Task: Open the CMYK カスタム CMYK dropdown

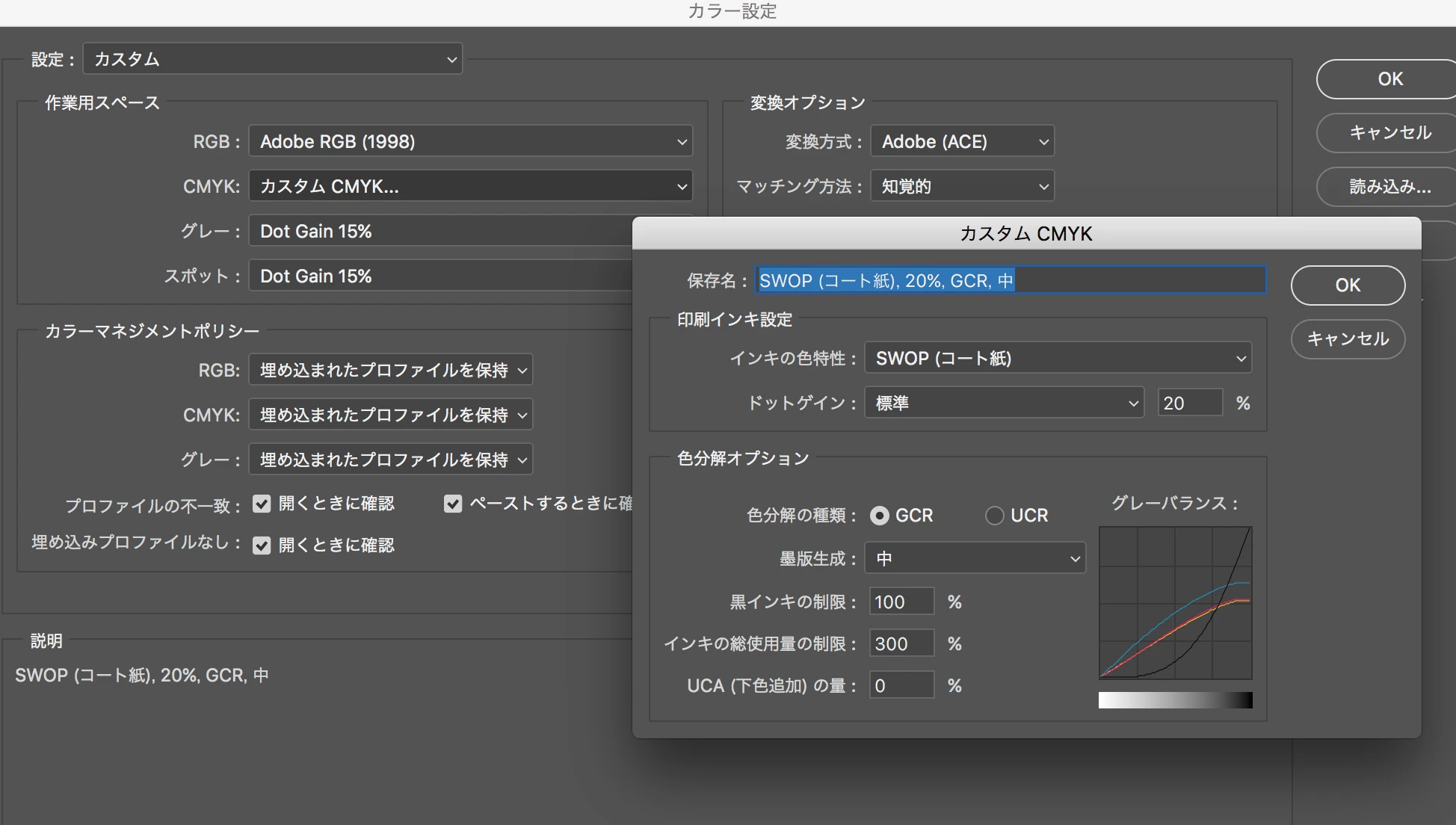Action: (471, 186)
